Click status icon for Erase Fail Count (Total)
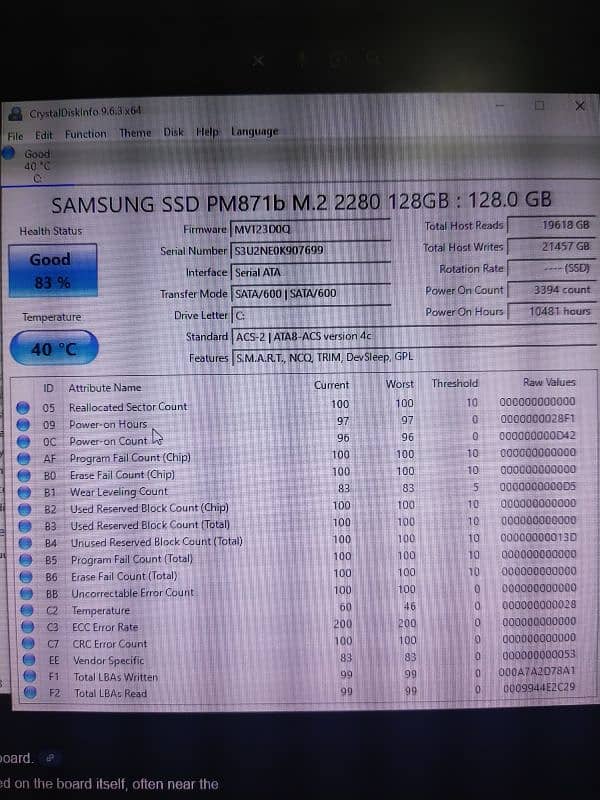Image resolution: width=600 pixels, height=800 pixels. pyautogui.click(x=26, y=577)
